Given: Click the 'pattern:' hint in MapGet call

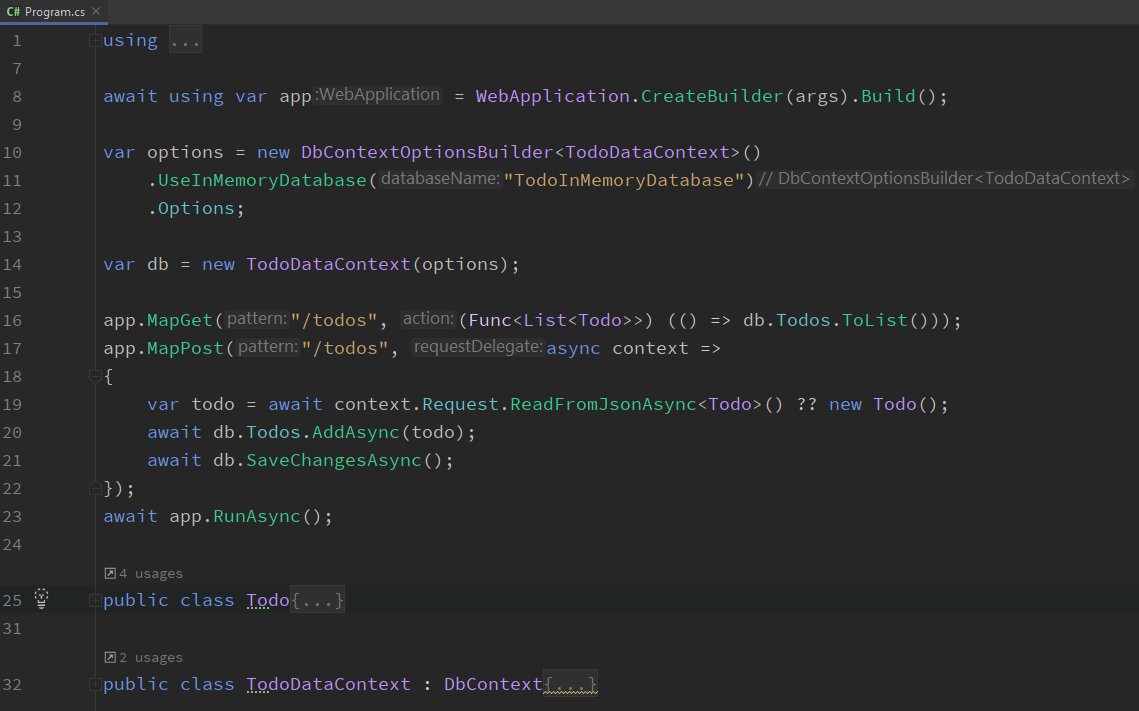Looking at the screenshot, I should (x=257, y=319).
